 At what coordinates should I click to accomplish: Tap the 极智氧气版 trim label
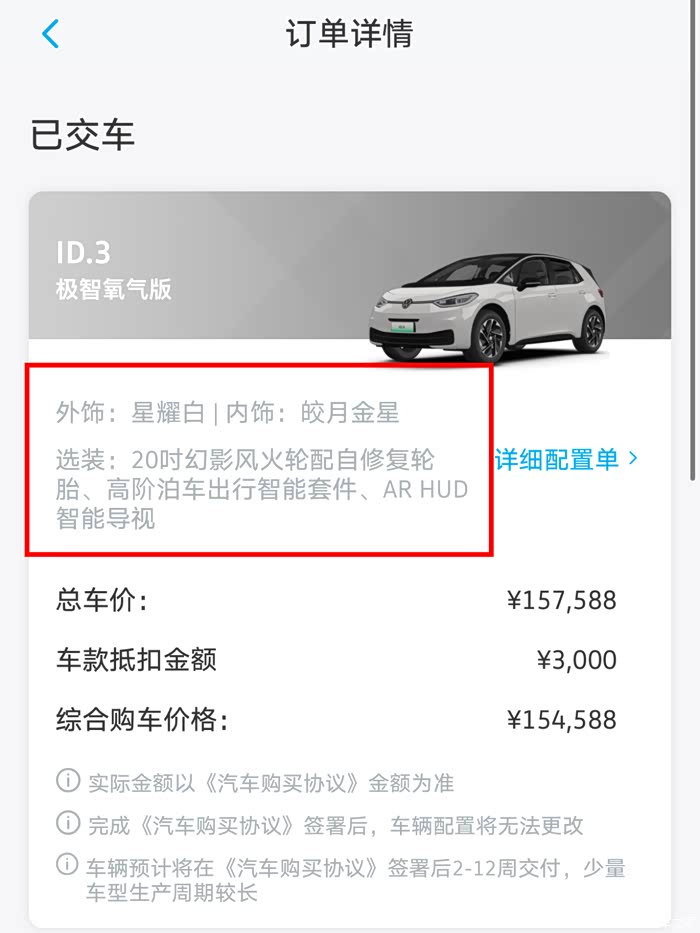(114, 289)
